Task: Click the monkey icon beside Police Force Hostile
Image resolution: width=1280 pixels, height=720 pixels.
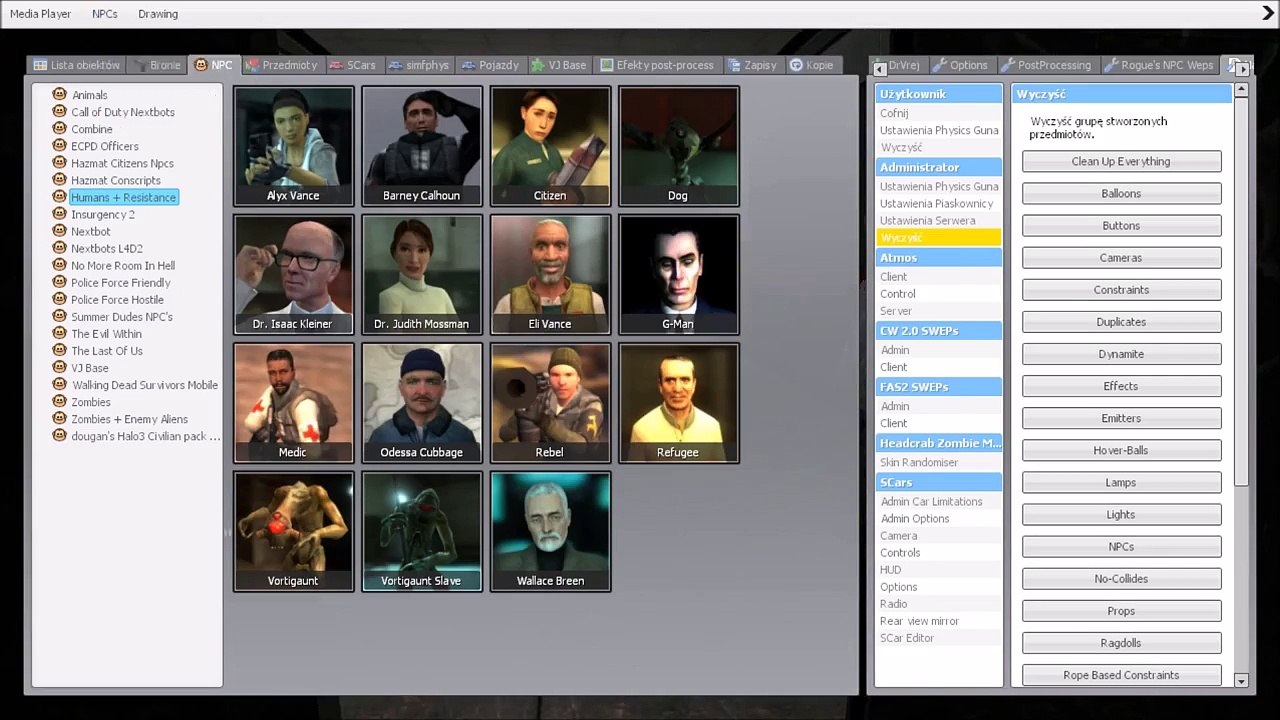Action: coord(60,299)
